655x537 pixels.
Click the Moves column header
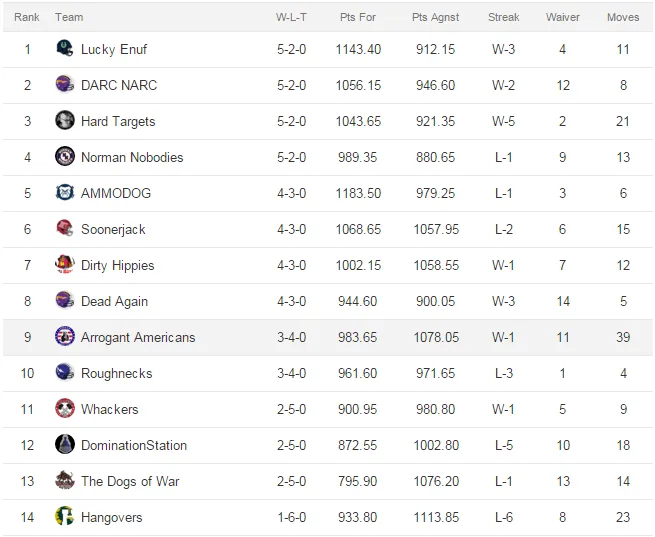pos(623,17)
